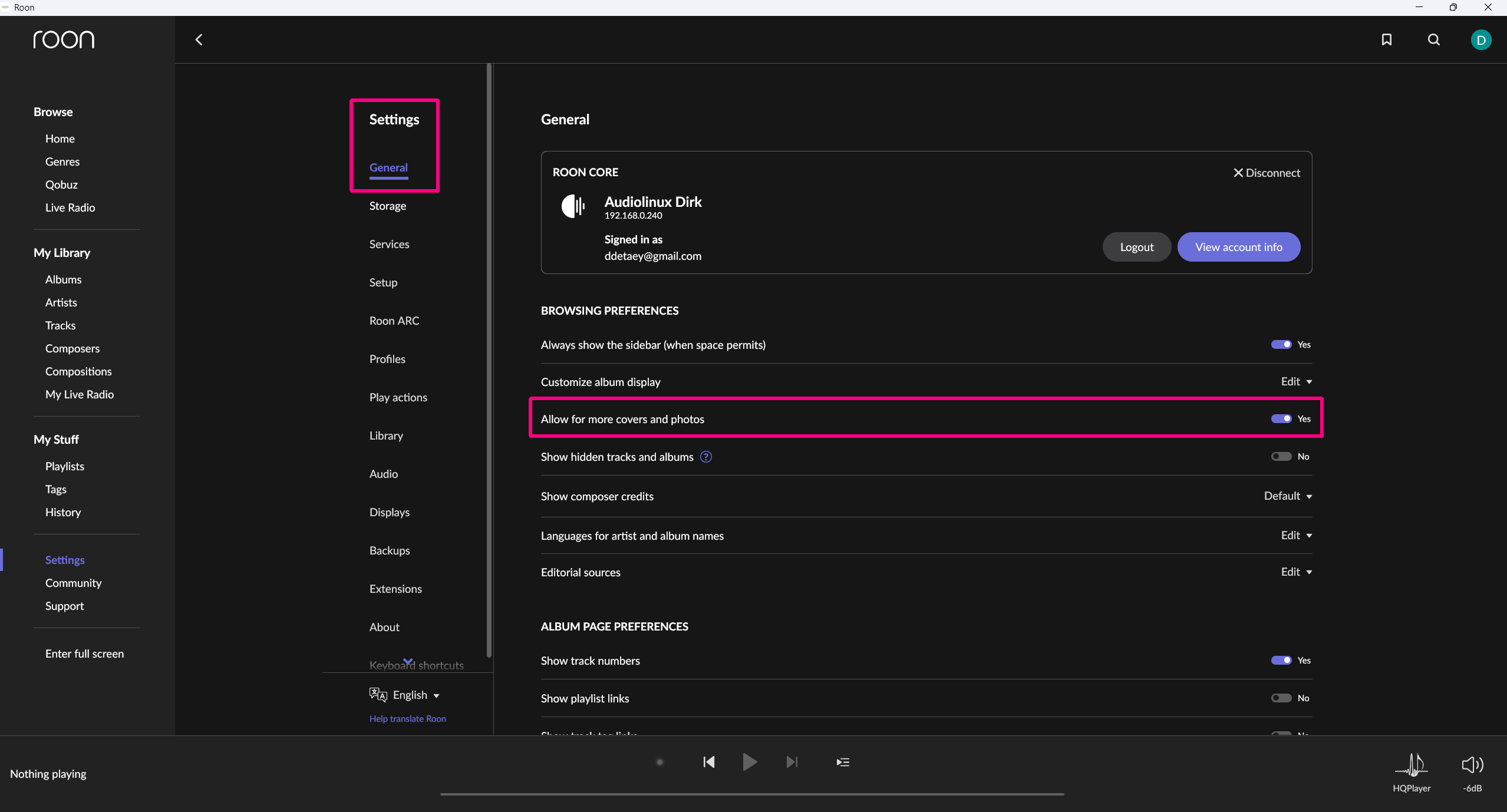Click the Roon logo
Viewport: 1507px width, 812px height.
click(64, 39)
